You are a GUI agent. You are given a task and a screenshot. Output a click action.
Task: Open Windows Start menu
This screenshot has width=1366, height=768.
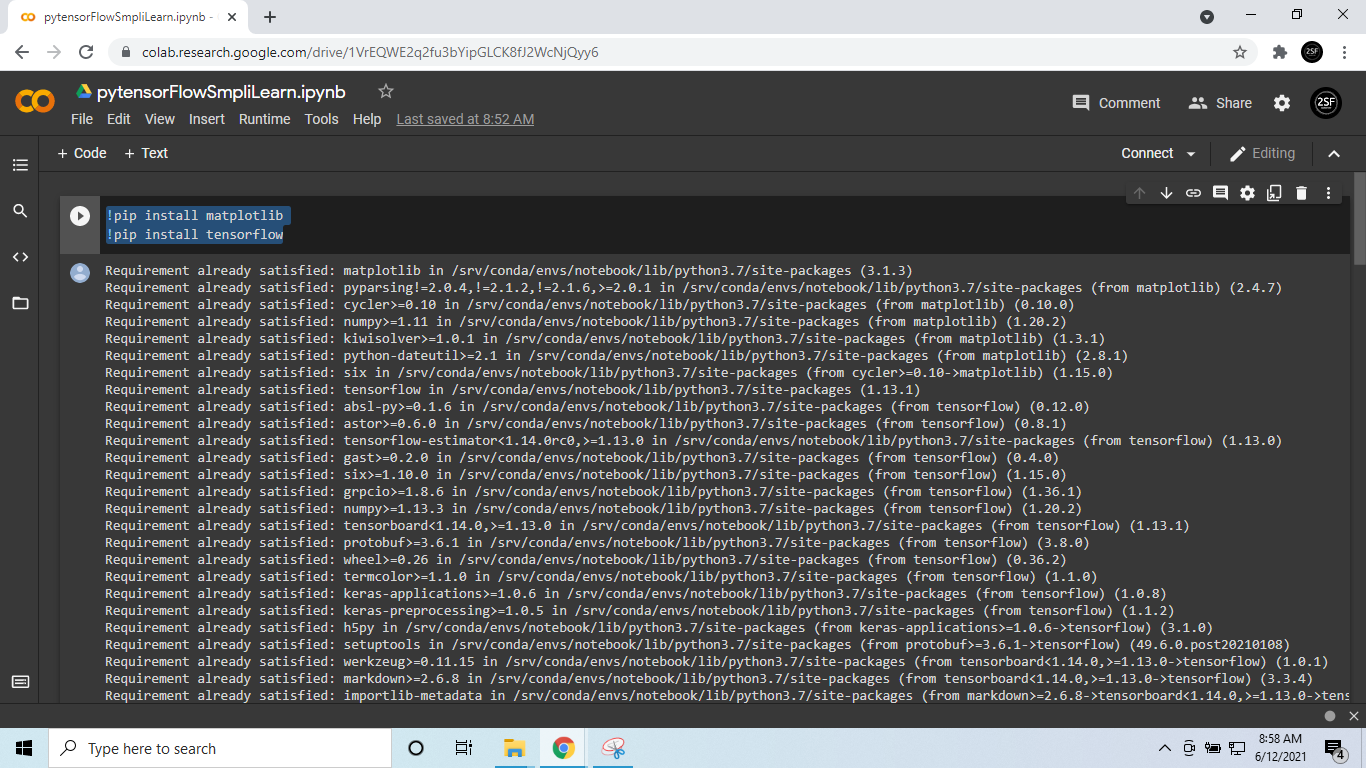24,748
